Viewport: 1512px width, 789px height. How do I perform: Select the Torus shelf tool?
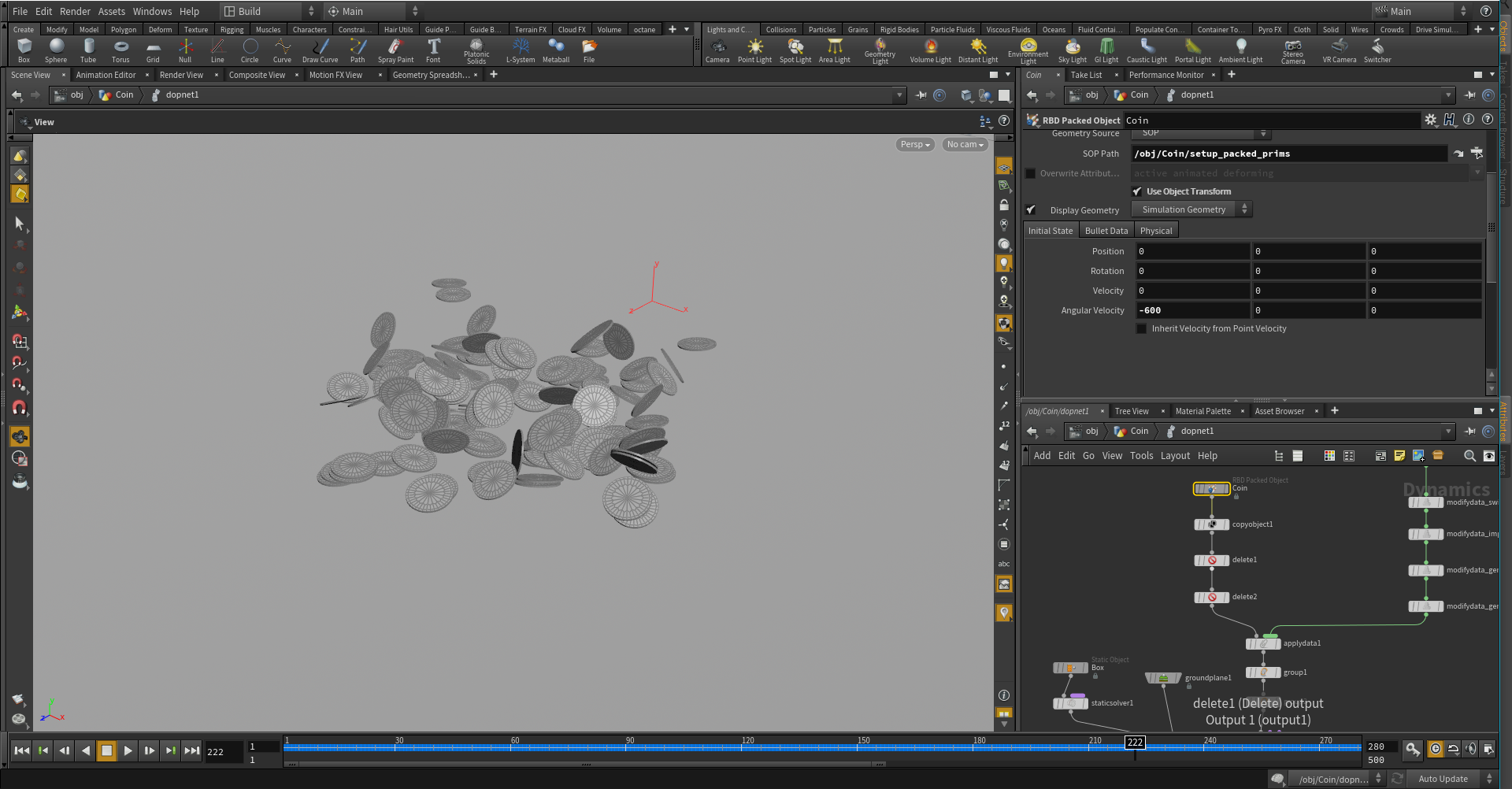click(x=120, y=51)
